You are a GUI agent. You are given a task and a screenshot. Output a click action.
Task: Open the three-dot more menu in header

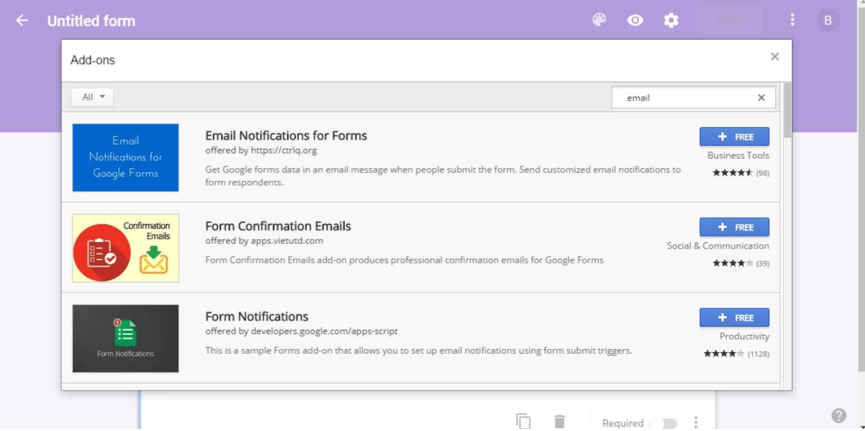(792, 20)
